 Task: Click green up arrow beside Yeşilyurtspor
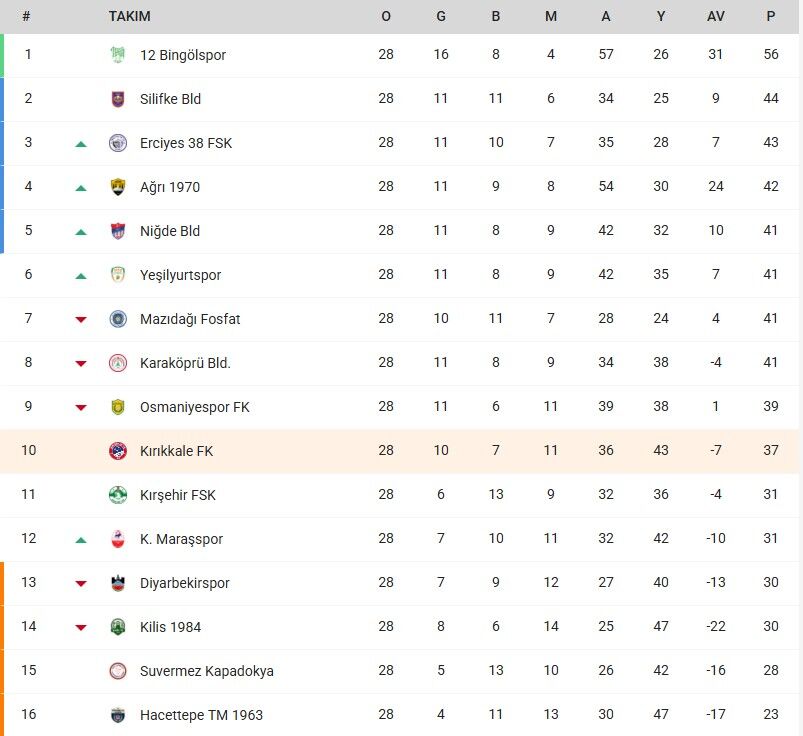point(81,276)
